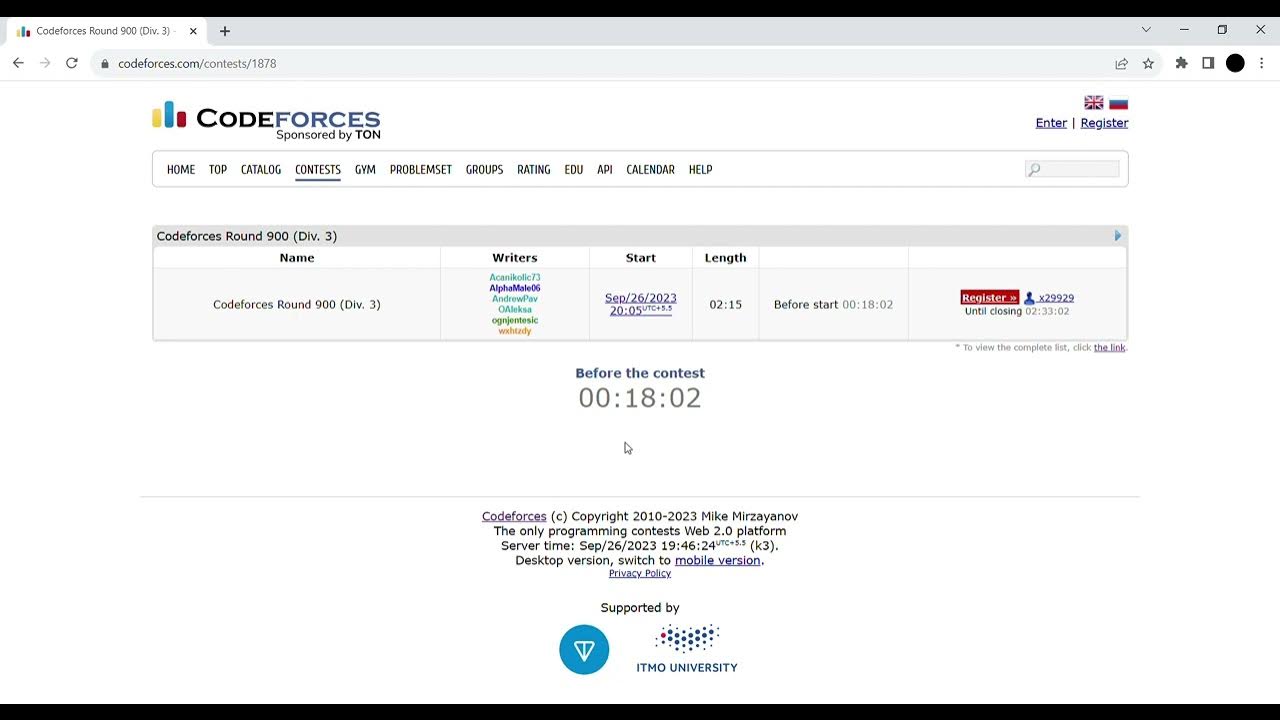Click the 'Before the contest' heading
Image resolution: width=1280 pixels, height=720 pixels.
point(640,373)
